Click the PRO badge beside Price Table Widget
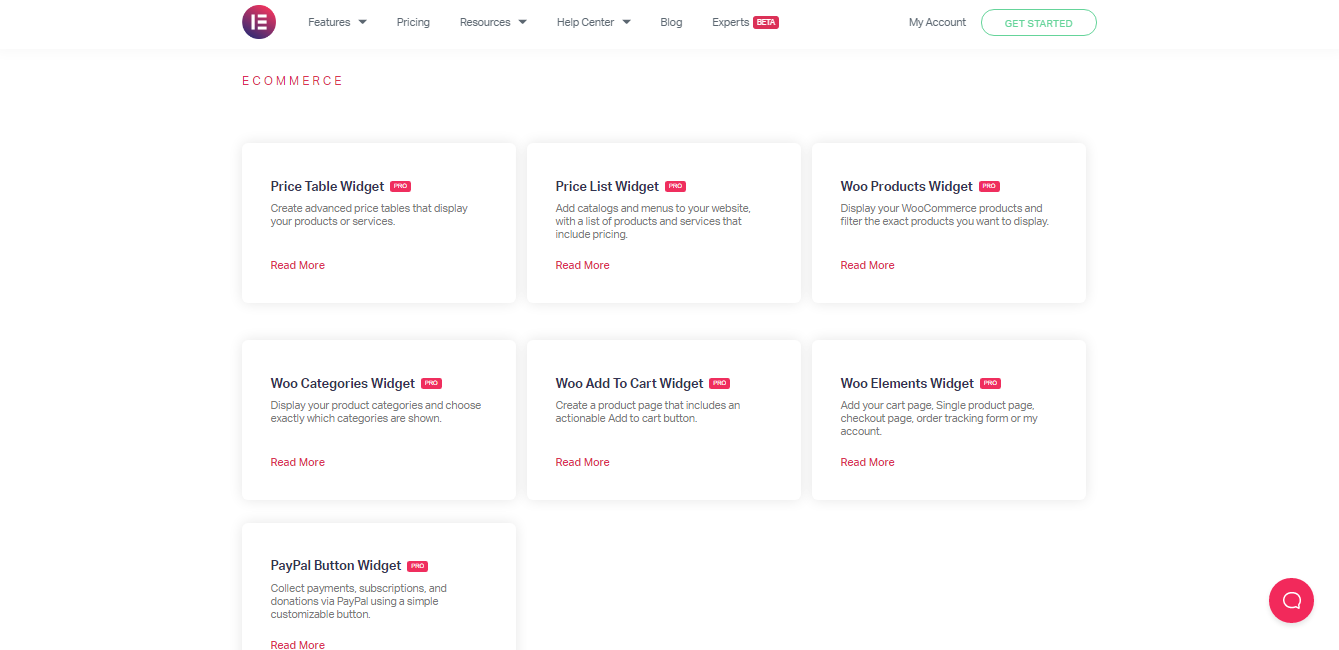 pos(400,186)
